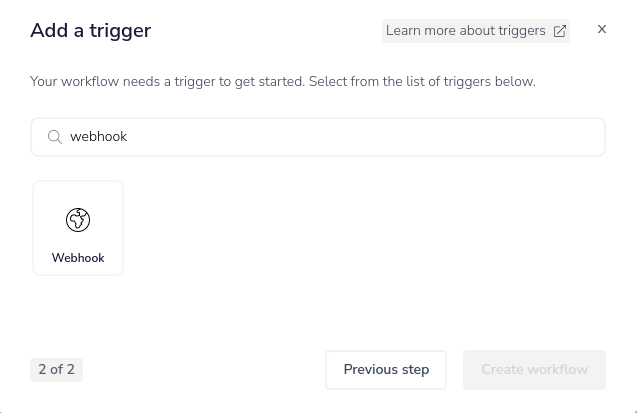The height and width of the screenshot is (413, 637).
Task: Dismiss the dialog using the X icon
Action: point(602,30)
